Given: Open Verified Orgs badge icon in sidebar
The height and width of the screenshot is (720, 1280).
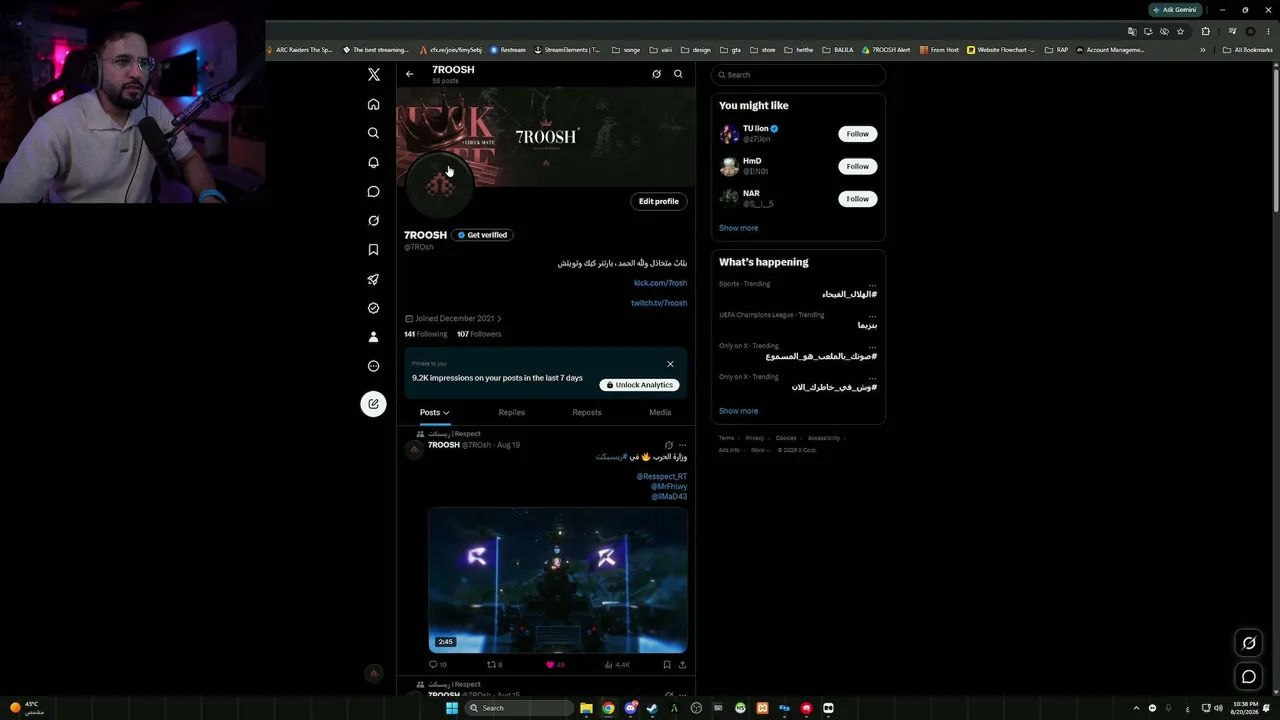Looking at the screenshot, I should (373, 308).
